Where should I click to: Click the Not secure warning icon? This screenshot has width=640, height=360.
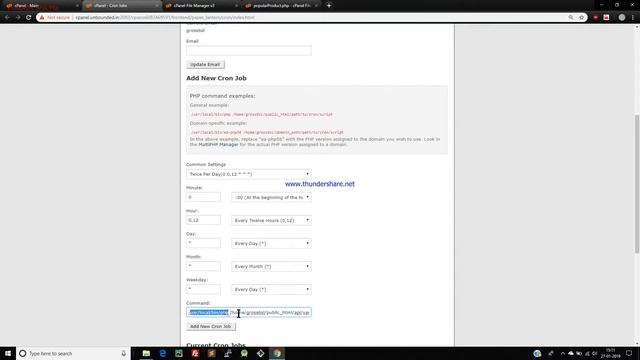click(x=42, y=18)
